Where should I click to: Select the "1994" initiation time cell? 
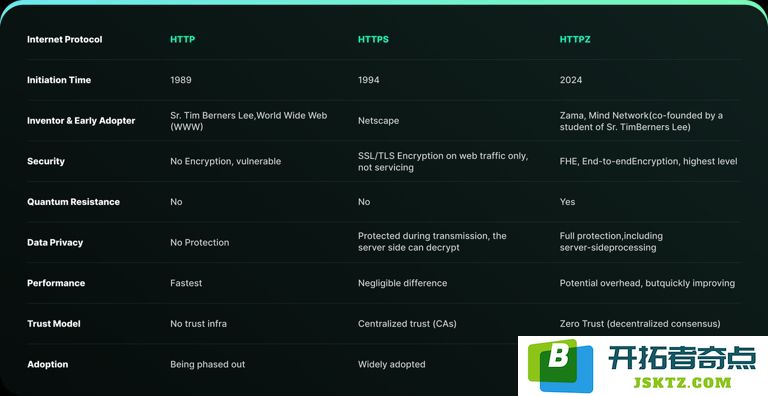[x=368, y=80]
